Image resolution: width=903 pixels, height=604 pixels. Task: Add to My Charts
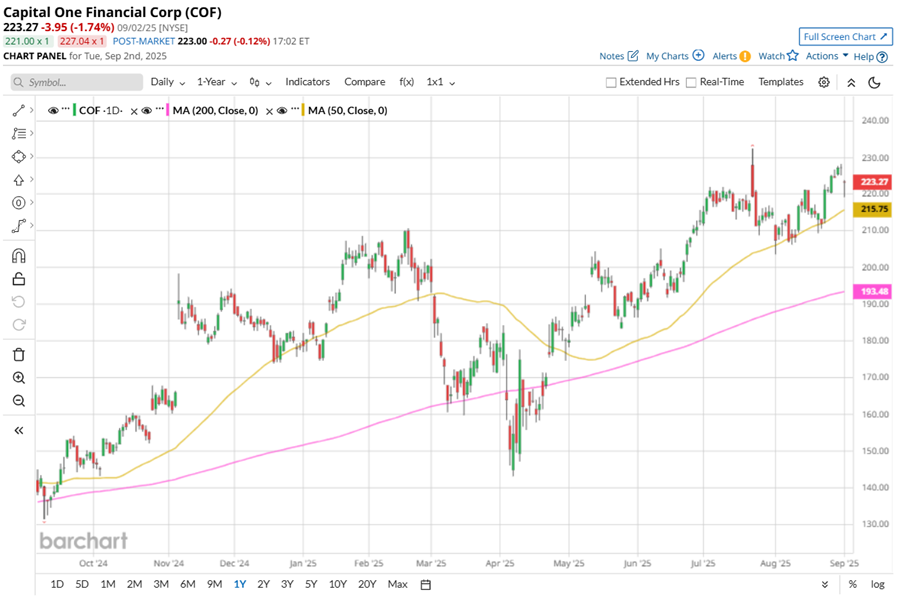[675, 56]
